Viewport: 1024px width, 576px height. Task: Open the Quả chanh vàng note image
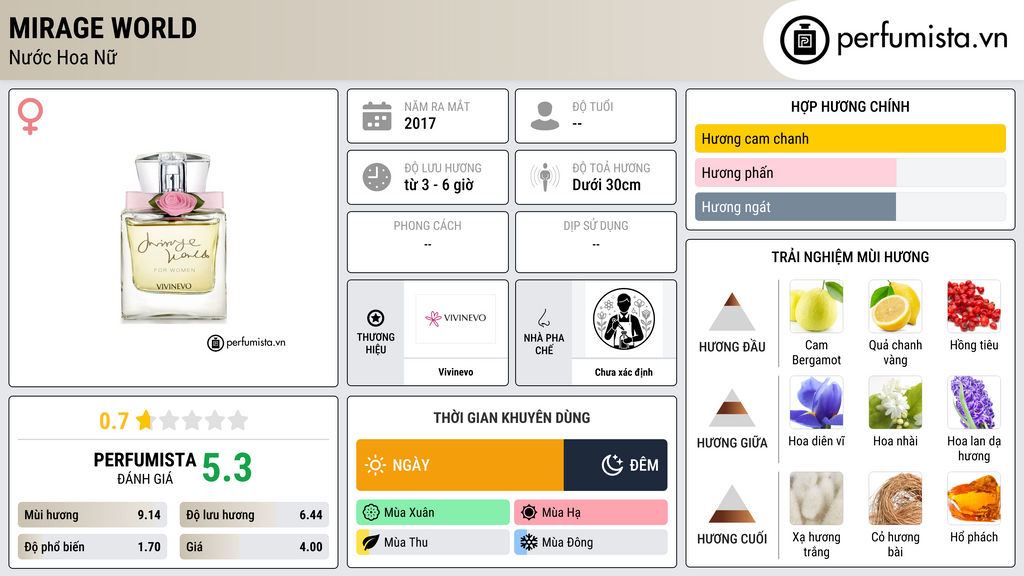(895, 306)
